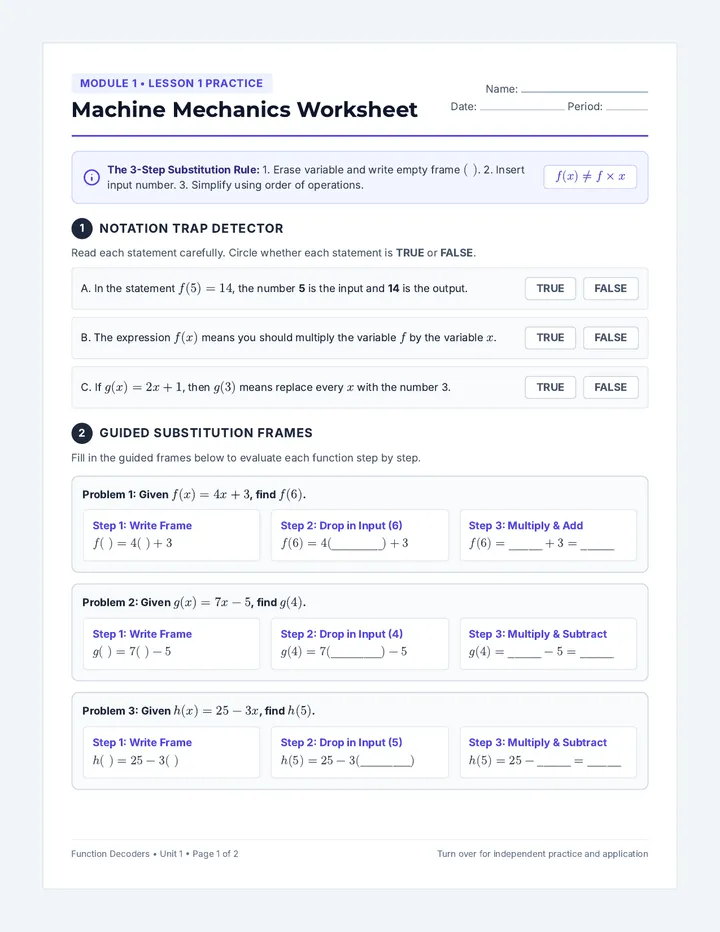This screenshot has width=720, height=932.
Task: Click the f(x) ≠ f × x formula box
Action: coord(590,177)
